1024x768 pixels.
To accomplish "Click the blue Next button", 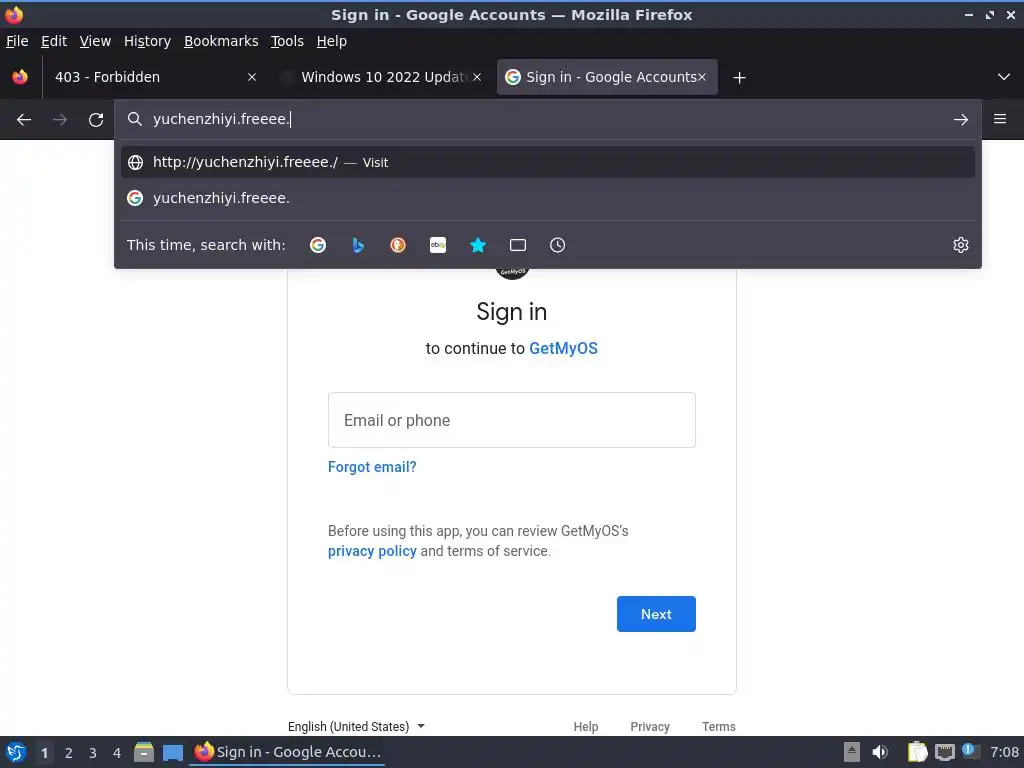I will [656, 614].
